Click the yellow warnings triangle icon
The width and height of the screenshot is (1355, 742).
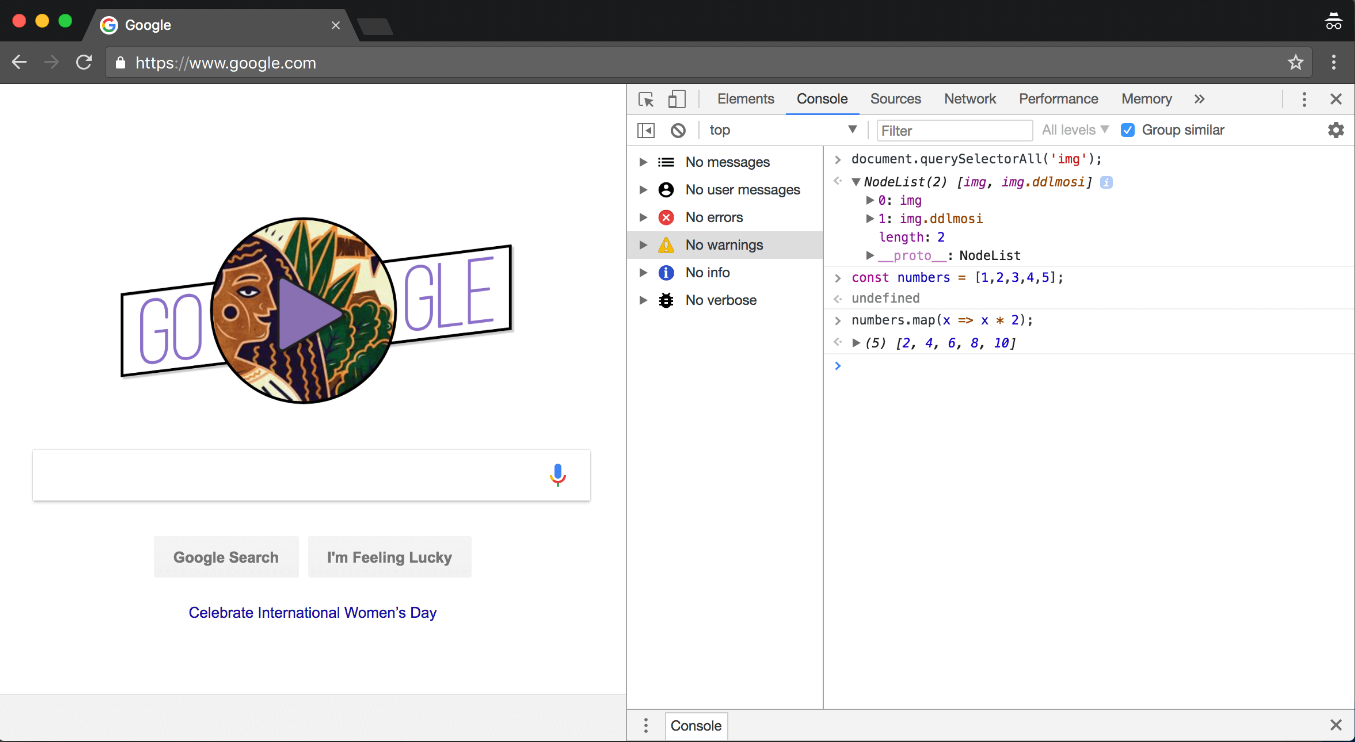pos(666,245)
